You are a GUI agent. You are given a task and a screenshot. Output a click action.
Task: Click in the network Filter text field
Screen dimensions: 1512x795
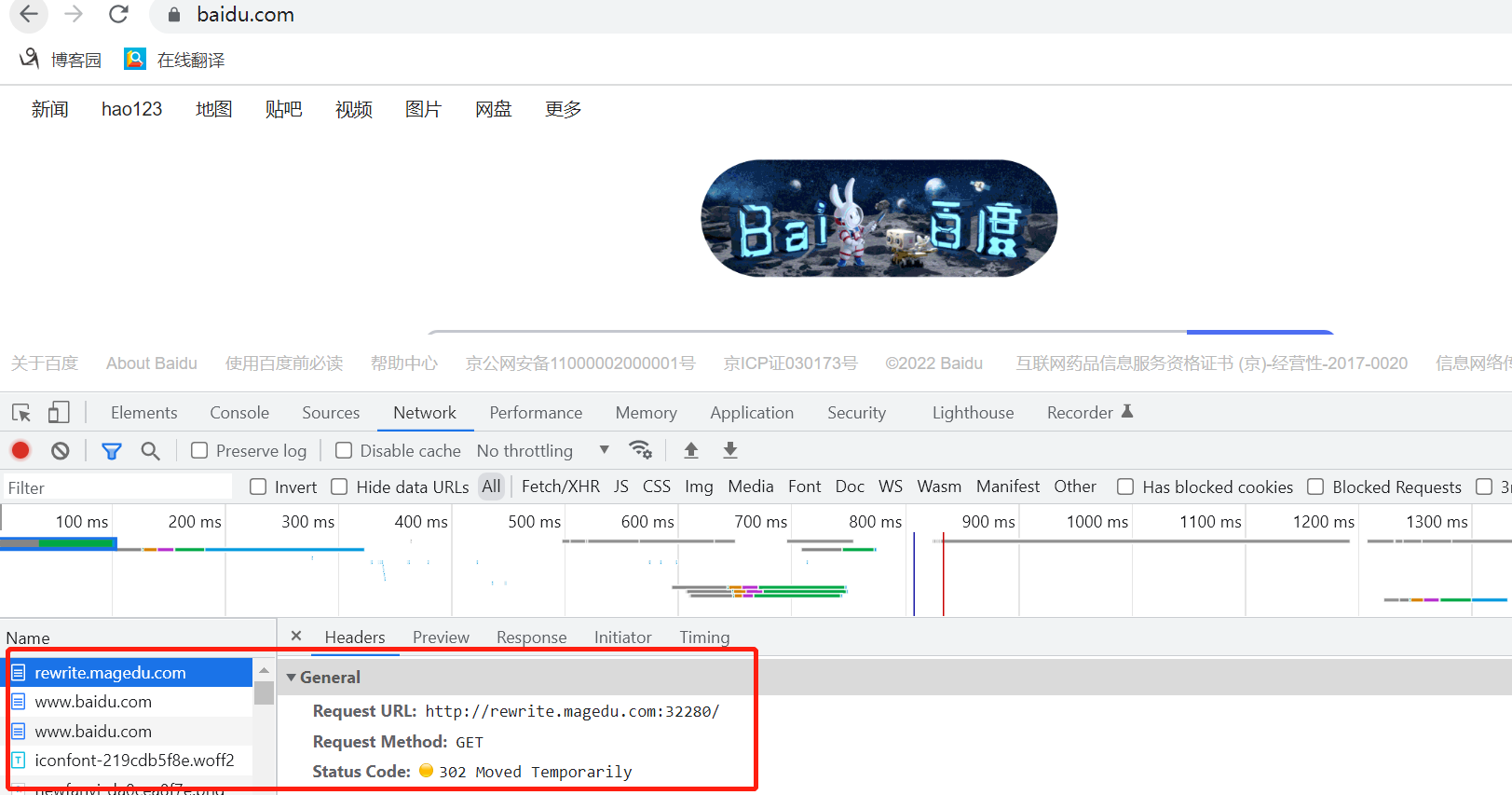pyautogui.click(x=116, y=487)
